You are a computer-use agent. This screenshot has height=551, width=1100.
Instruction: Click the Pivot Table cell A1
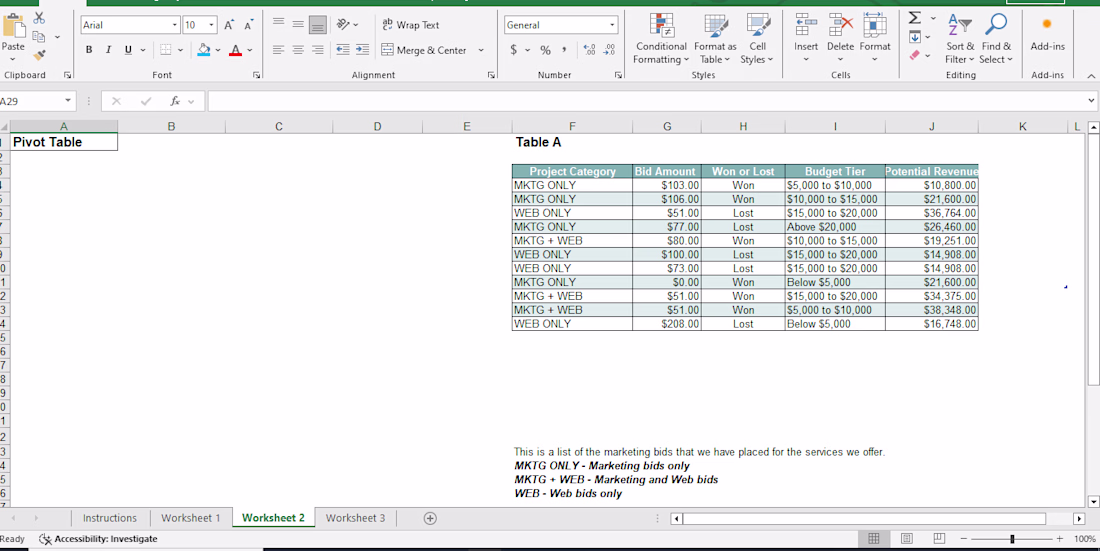[x=64, y=142]
